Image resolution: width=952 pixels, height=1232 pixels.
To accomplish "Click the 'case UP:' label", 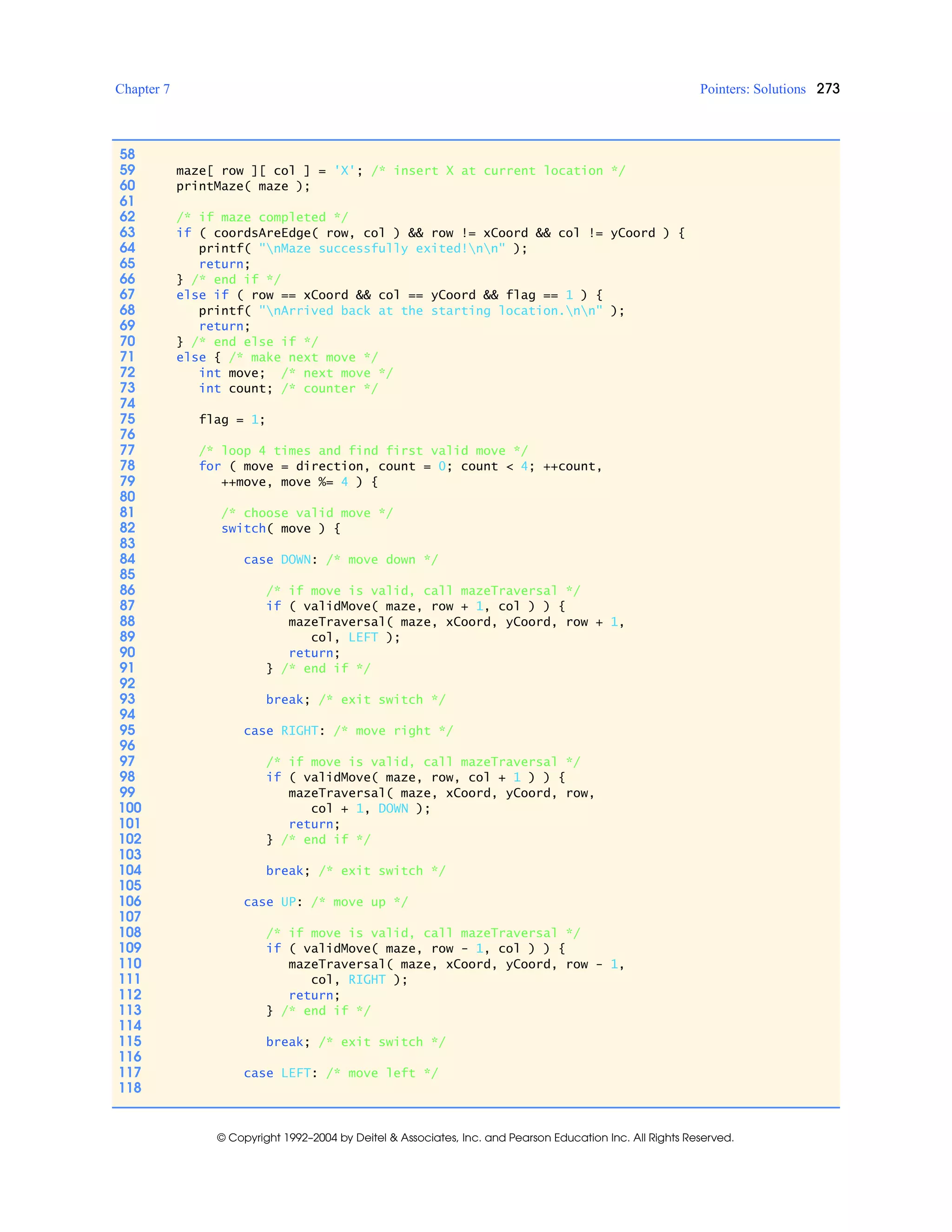I will [272, 902].
